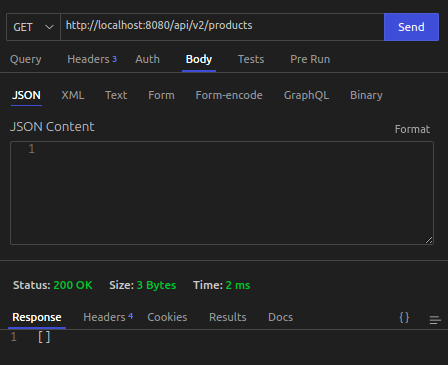
Task: Open the request Headers tab with badge 3
Action: [x=92, y=59]
